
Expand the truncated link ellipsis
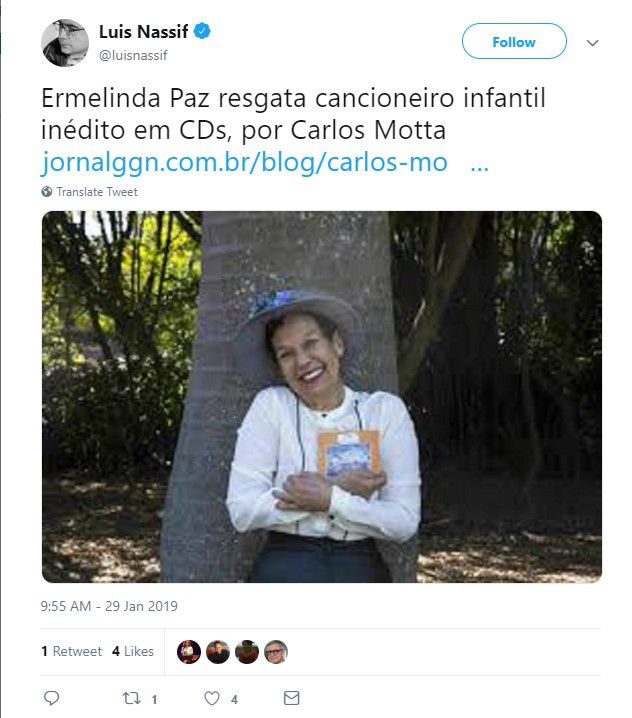pyautogui.click(x=479, y=166)
